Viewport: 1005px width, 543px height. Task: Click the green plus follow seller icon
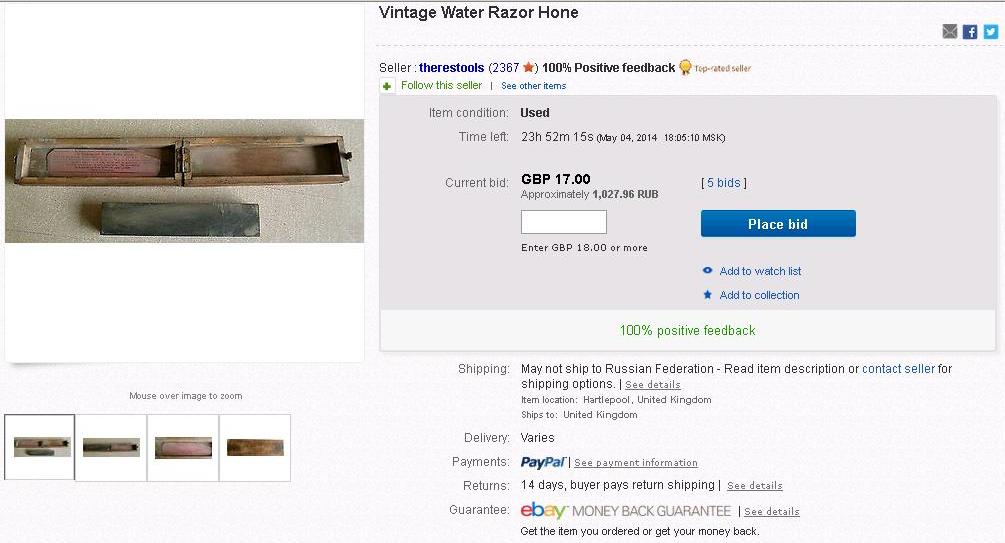coord(388,86)
